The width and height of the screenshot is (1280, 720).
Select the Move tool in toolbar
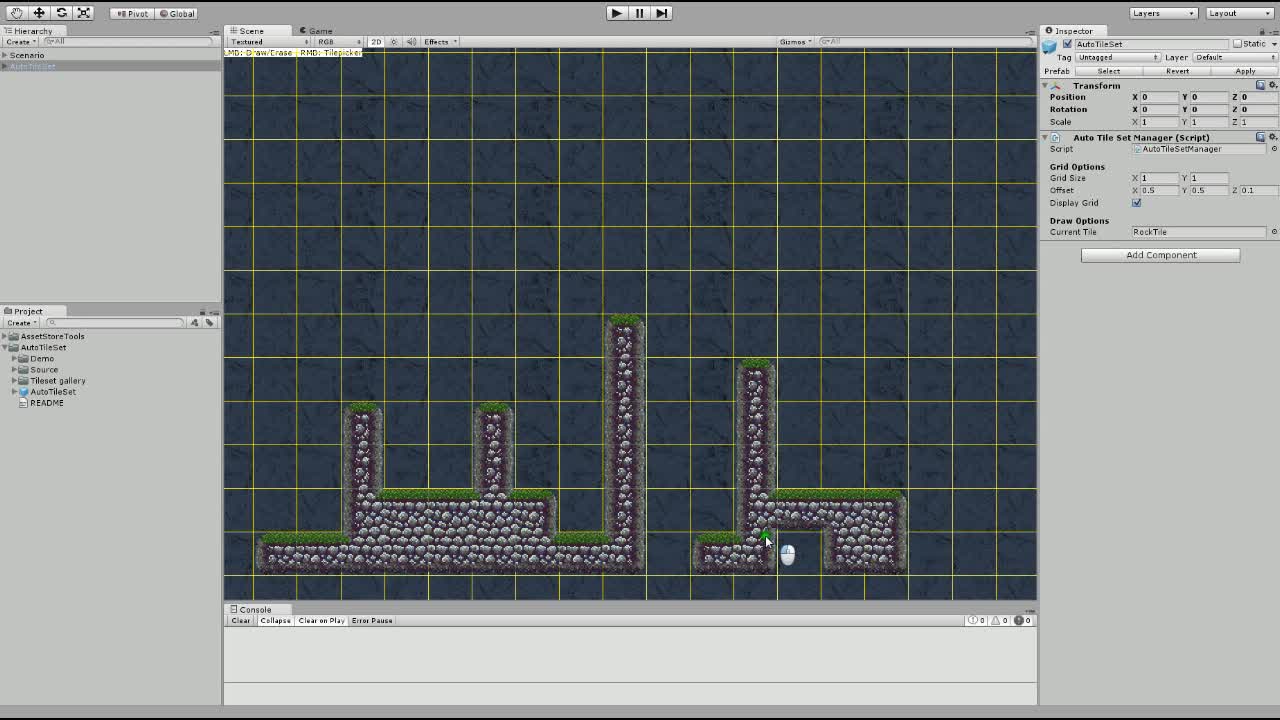click(39, 13)
